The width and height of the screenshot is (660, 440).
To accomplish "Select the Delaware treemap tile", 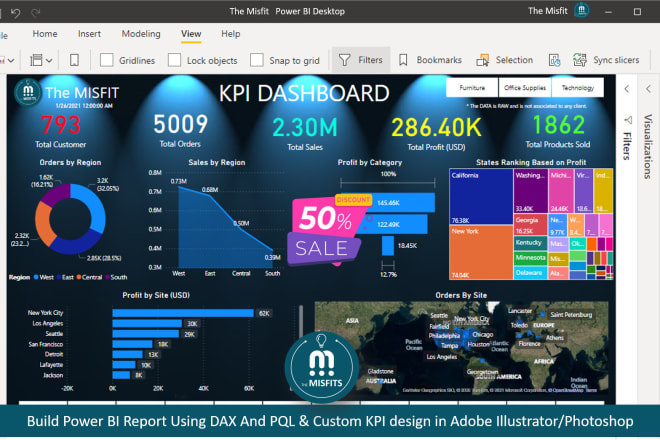I will (x=530, y=272).
